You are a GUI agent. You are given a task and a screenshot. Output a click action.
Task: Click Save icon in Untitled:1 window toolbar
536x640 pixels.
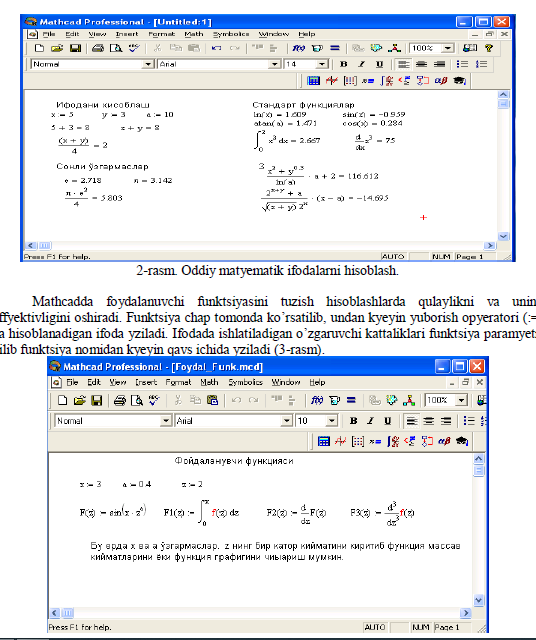pyautogui.click(x=76, y=48)
